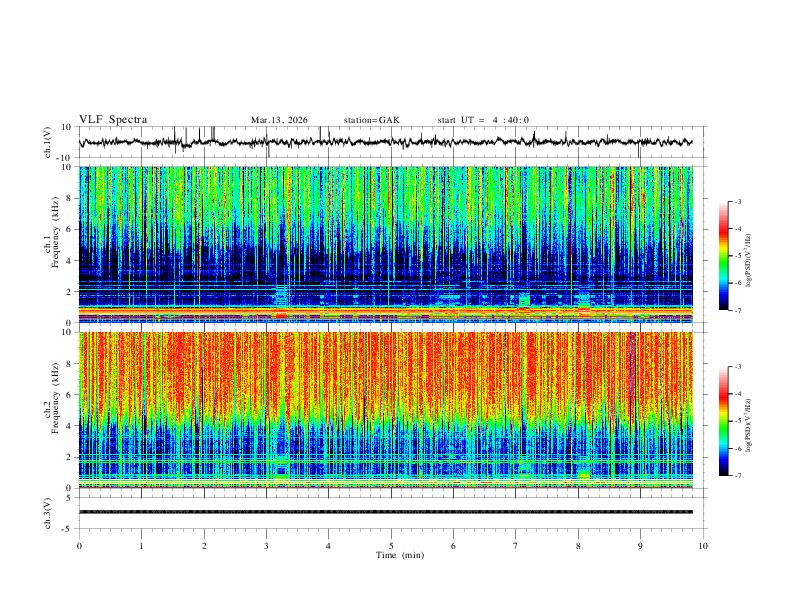Click the time axis tick label "6"
This screenshot has width=792, height=612.
pos(453,546)
